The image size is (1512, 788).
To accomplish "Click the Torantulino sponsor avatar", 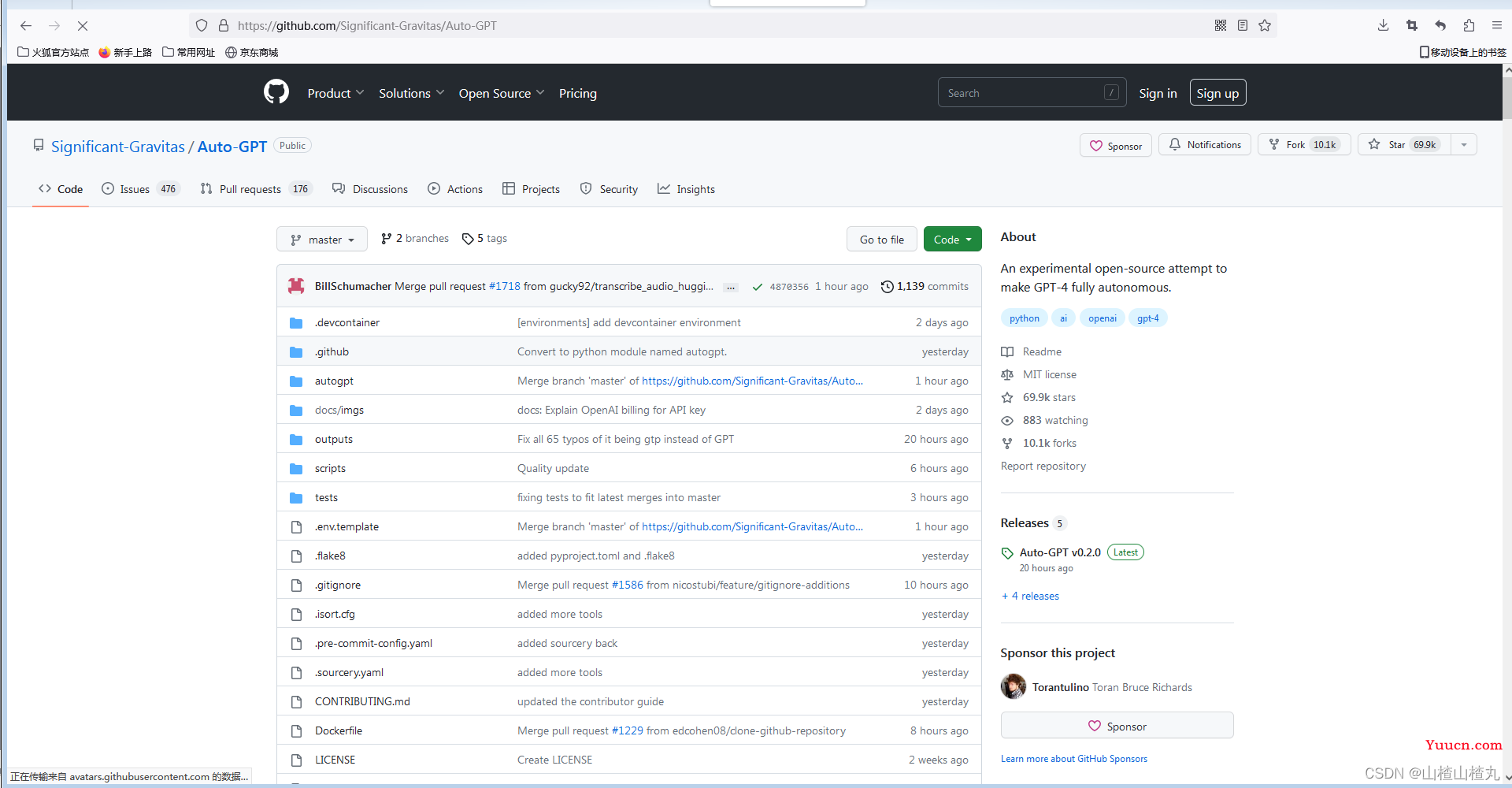I will point(1014,686).
